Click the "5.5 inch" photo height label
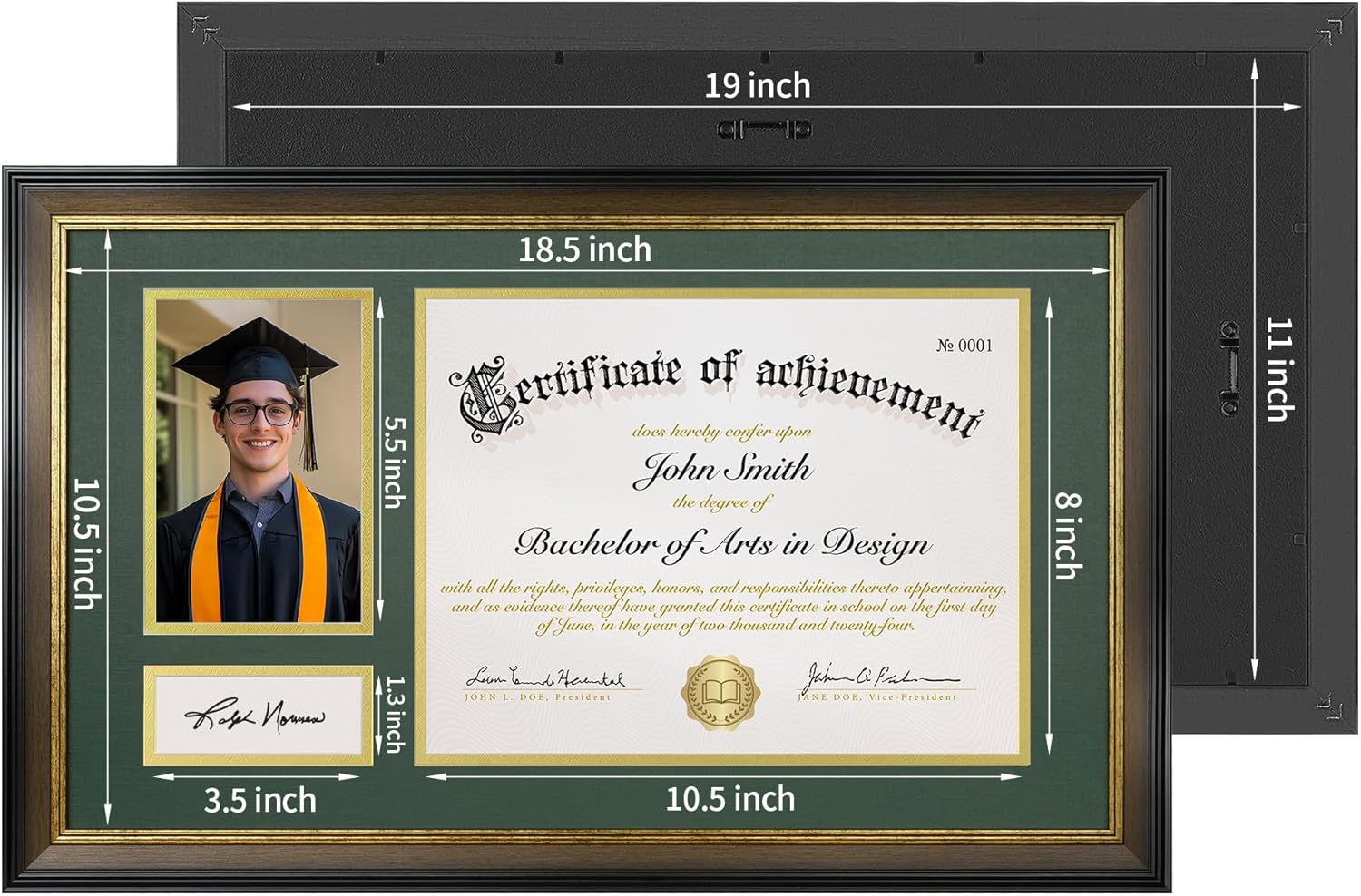 click(x=394, y=462)
